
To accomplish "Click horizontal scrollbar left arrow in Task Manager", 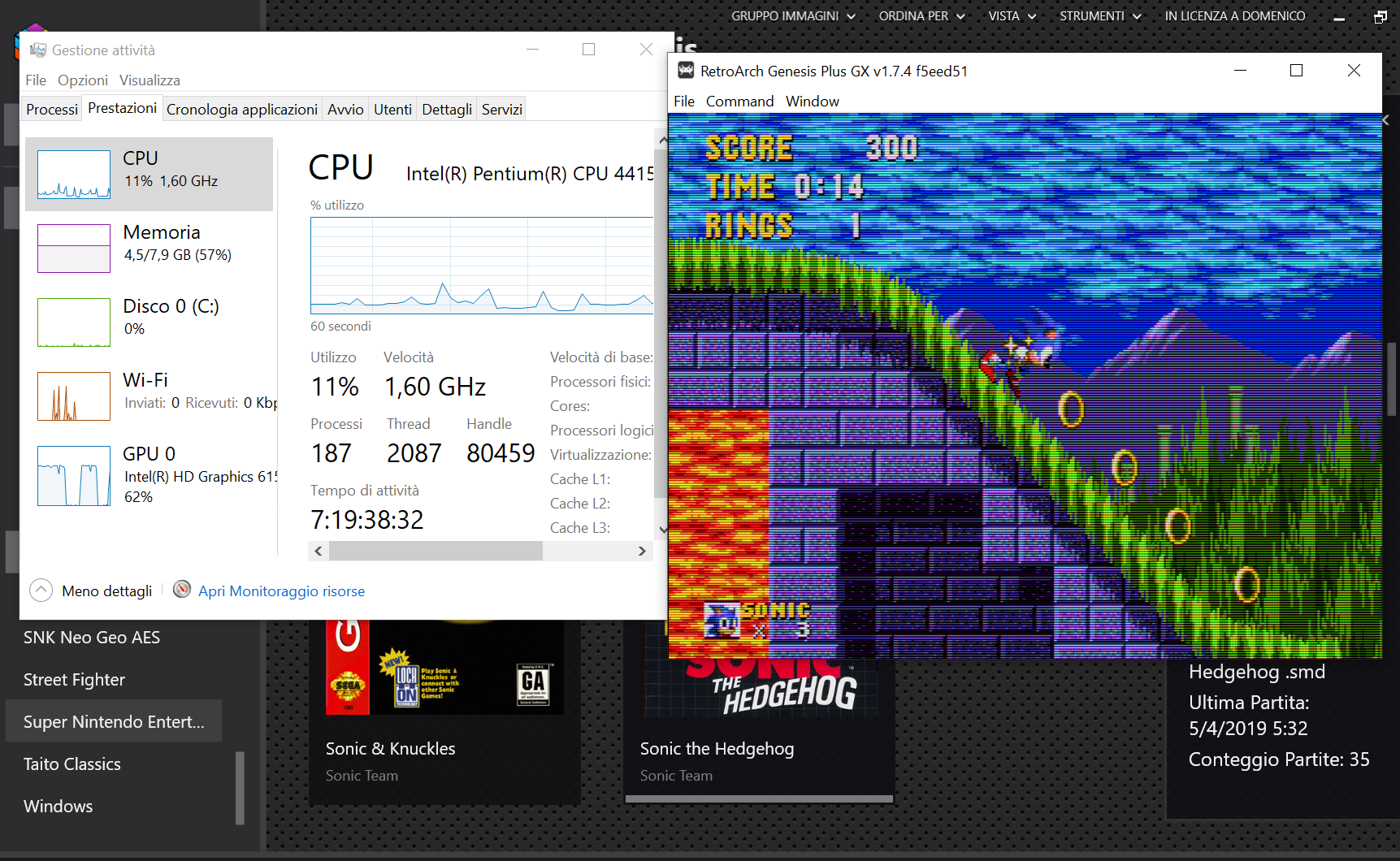I will (319, 551).
